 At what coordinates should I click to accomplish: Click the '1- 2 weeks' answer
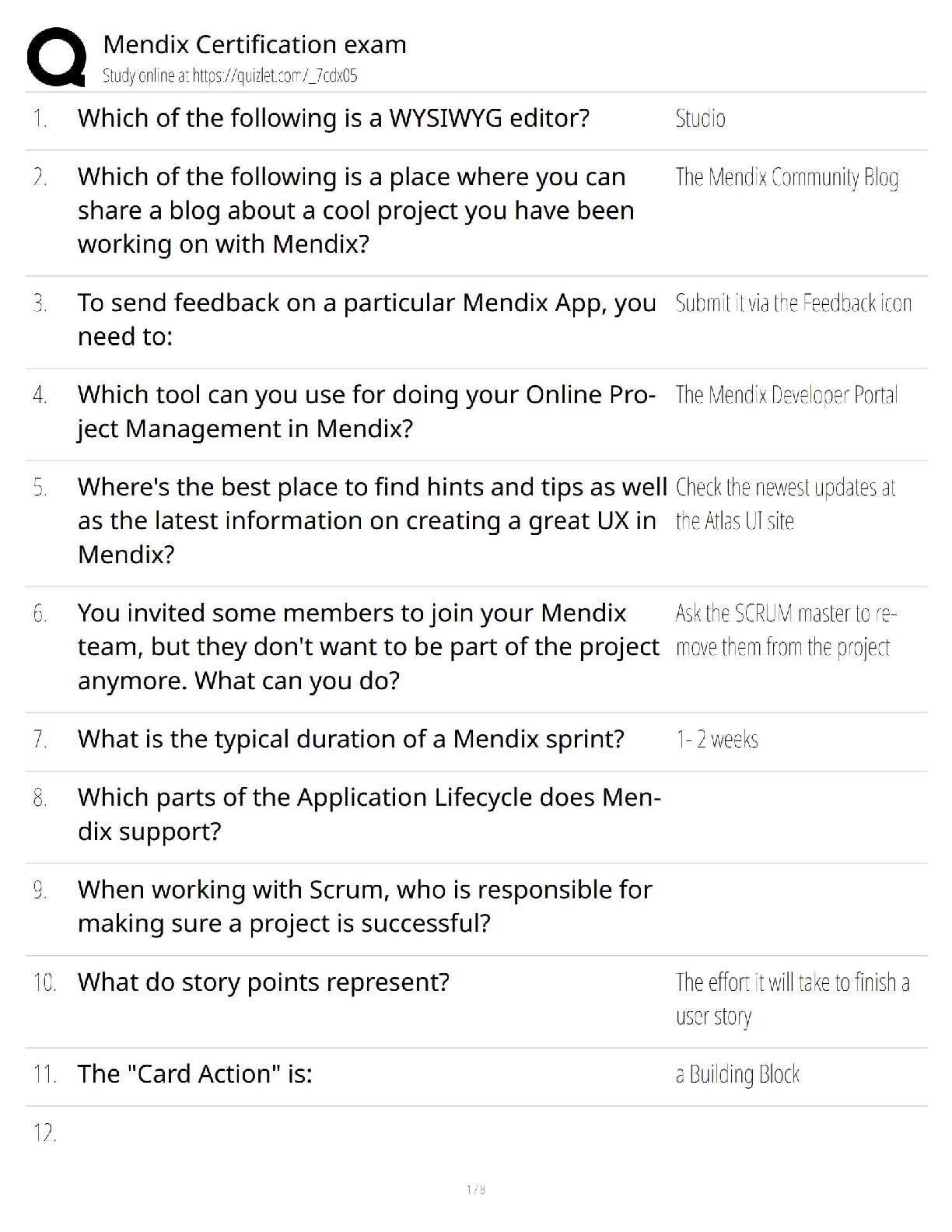[x=716, y=740]
